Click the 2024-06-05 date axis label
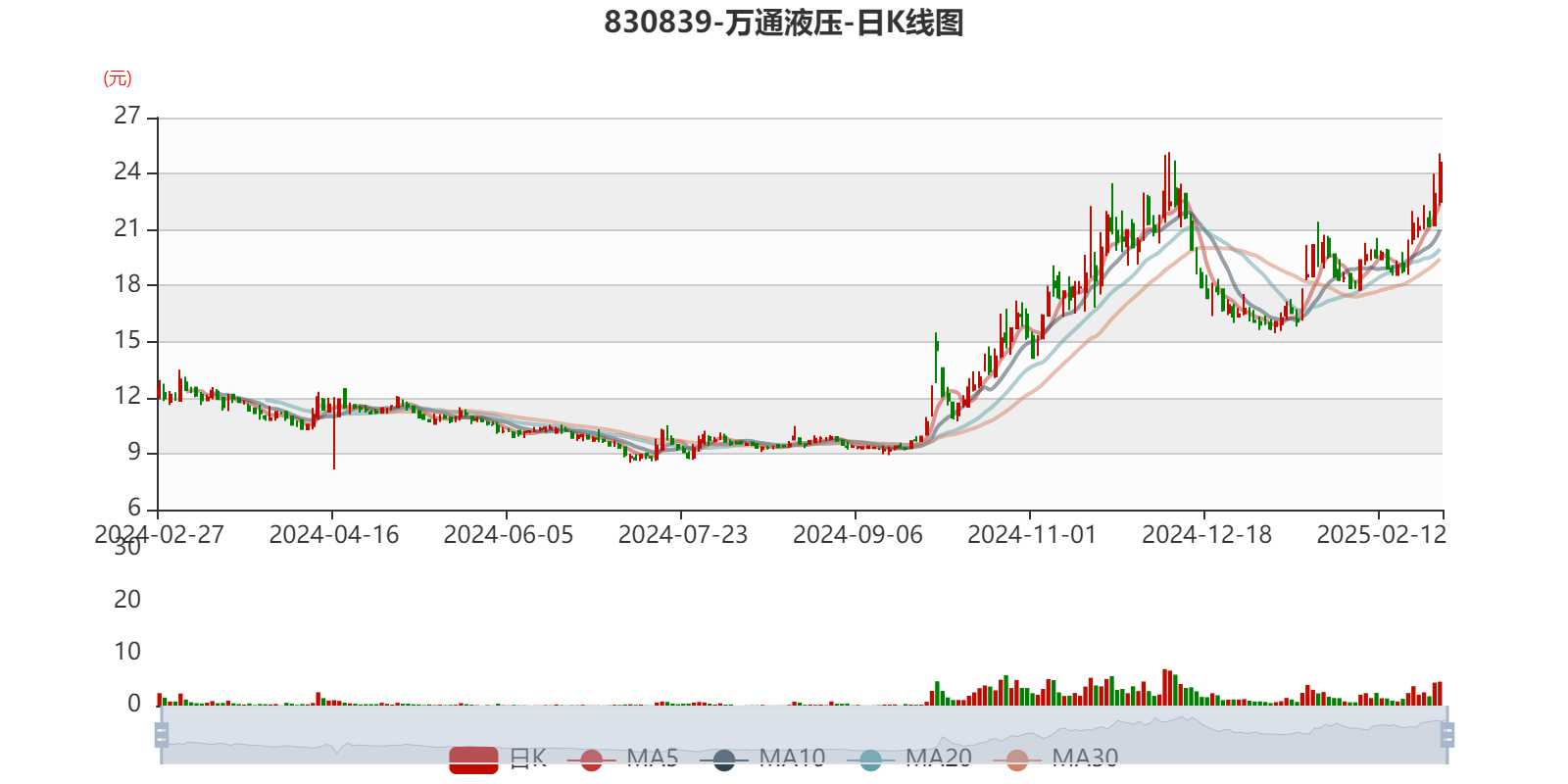This screenshot has width=1568, height=784. (x=509, y=535)
